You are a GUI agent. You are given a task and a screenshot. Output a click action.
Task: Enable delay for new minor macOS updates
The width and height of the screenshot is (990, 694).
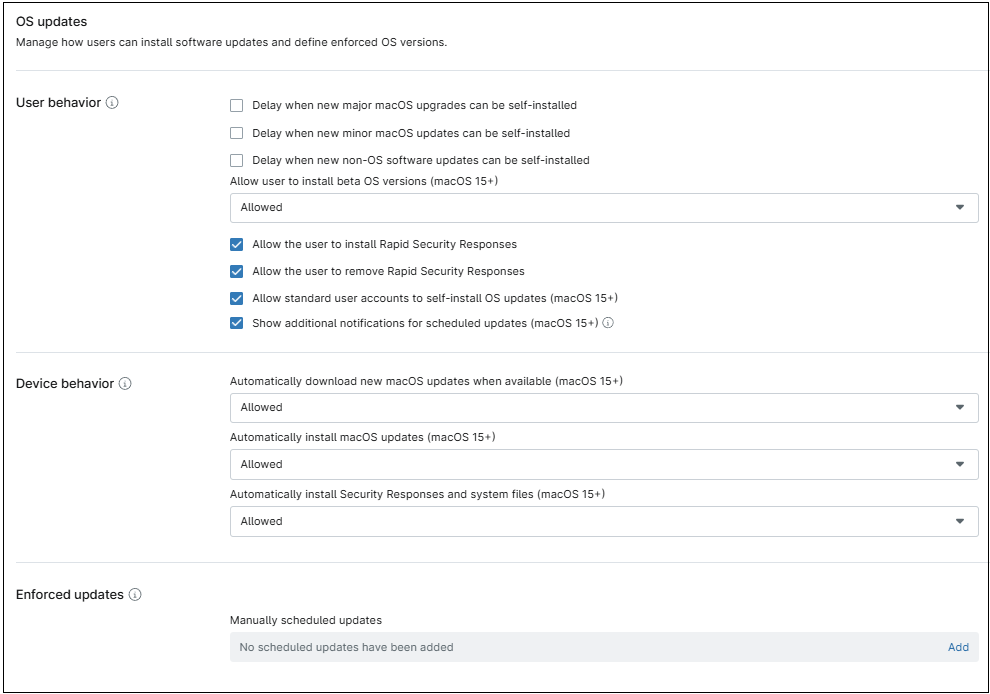pyautogui.click(x=235, y=131)
